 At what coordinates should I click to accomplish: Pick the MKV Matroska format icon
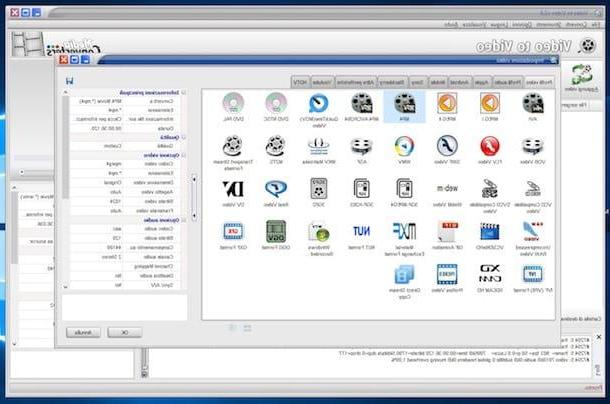pyautogui.click(x=319, y=146)
